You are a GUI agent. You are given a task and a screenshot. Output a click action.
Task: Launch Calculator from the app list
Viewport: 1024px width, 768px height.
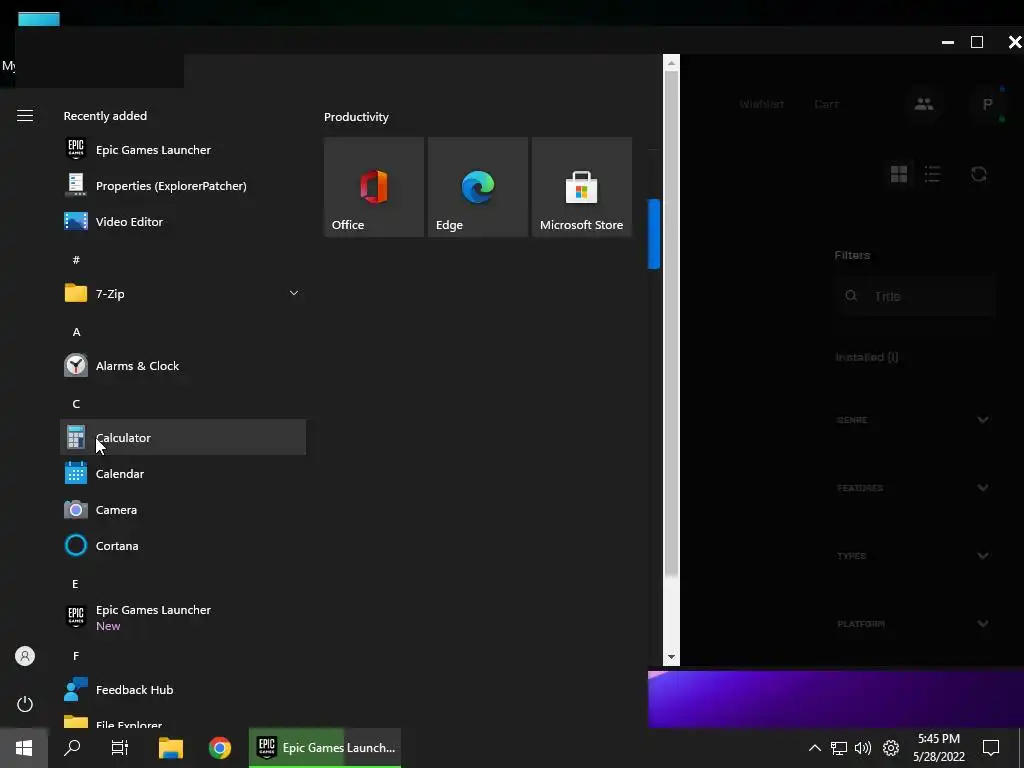(183, 438)
